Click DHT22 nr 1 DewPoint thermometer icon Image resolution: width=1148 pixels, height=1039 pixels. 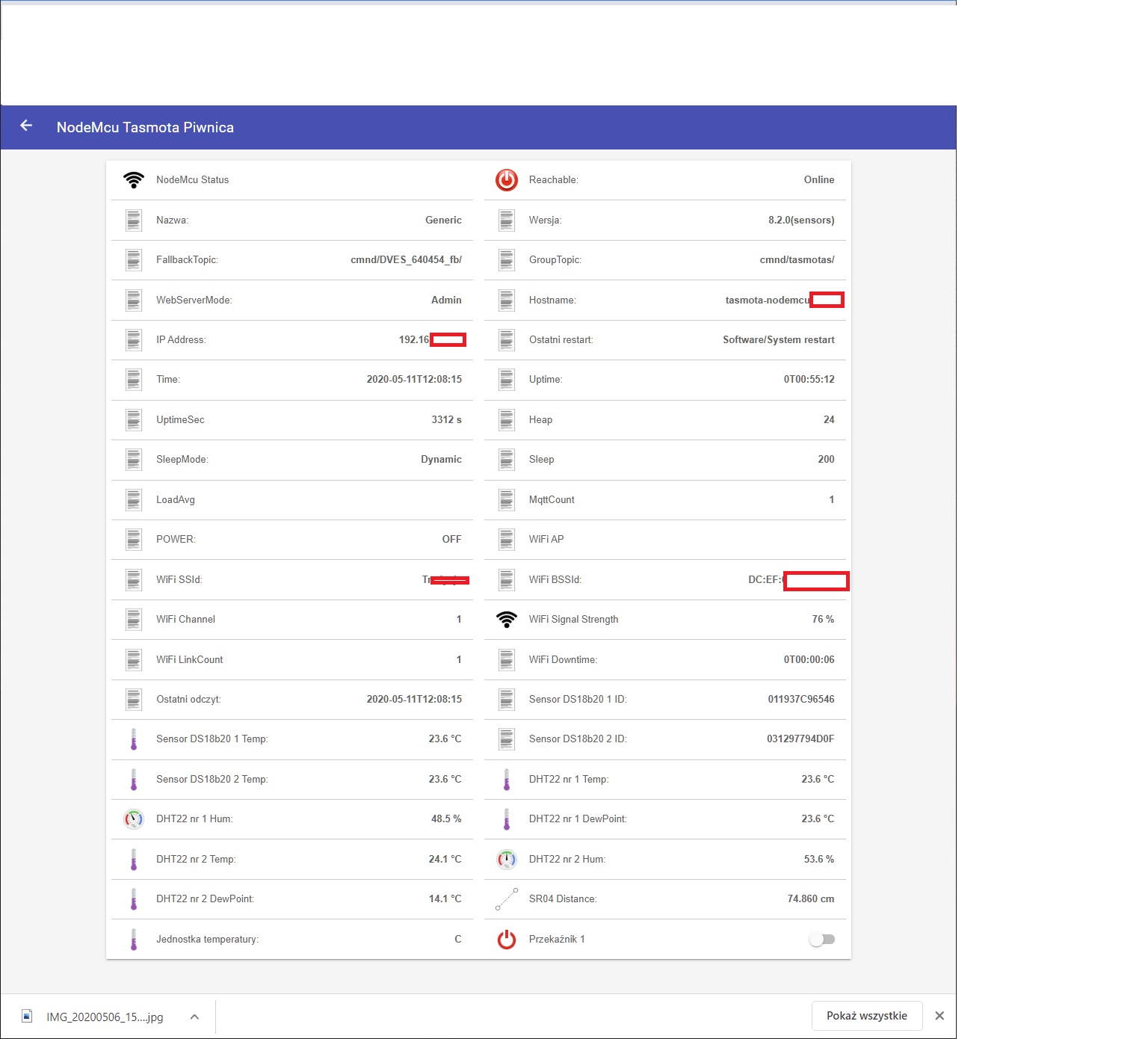click(507, 819)
